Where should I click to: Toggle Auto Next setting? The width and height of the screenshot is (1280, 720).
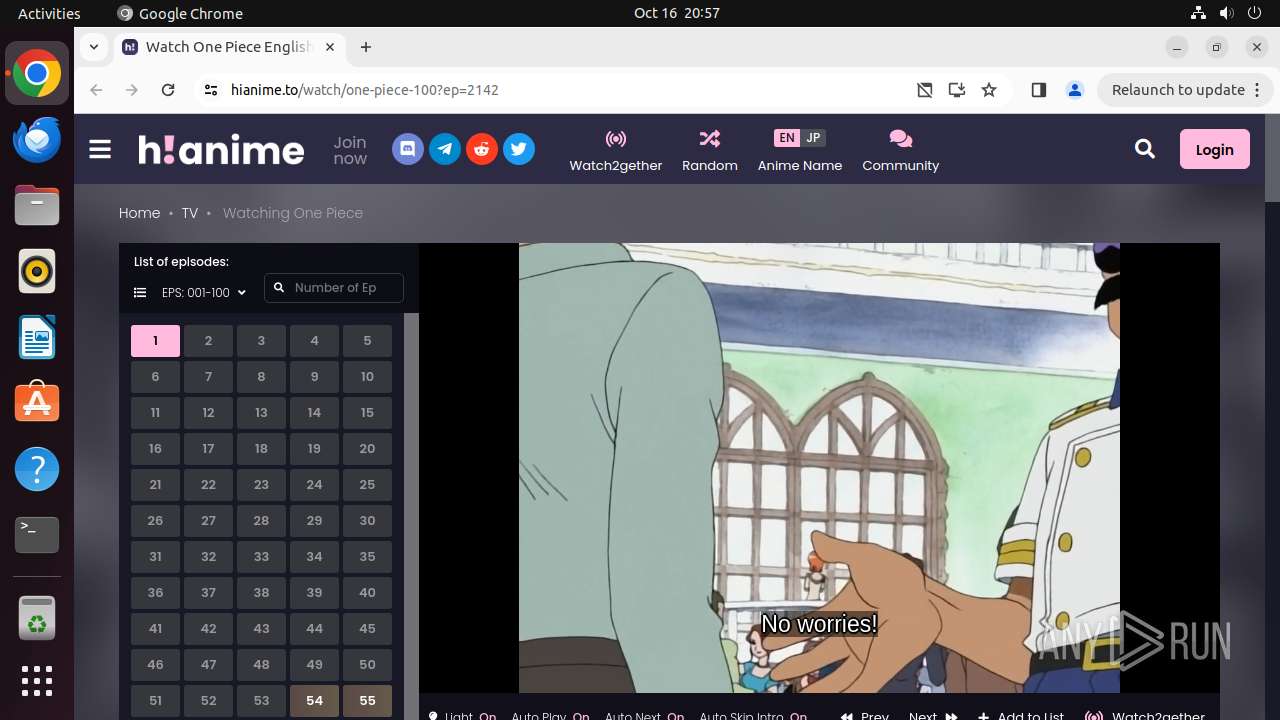(x=644, y=716)
